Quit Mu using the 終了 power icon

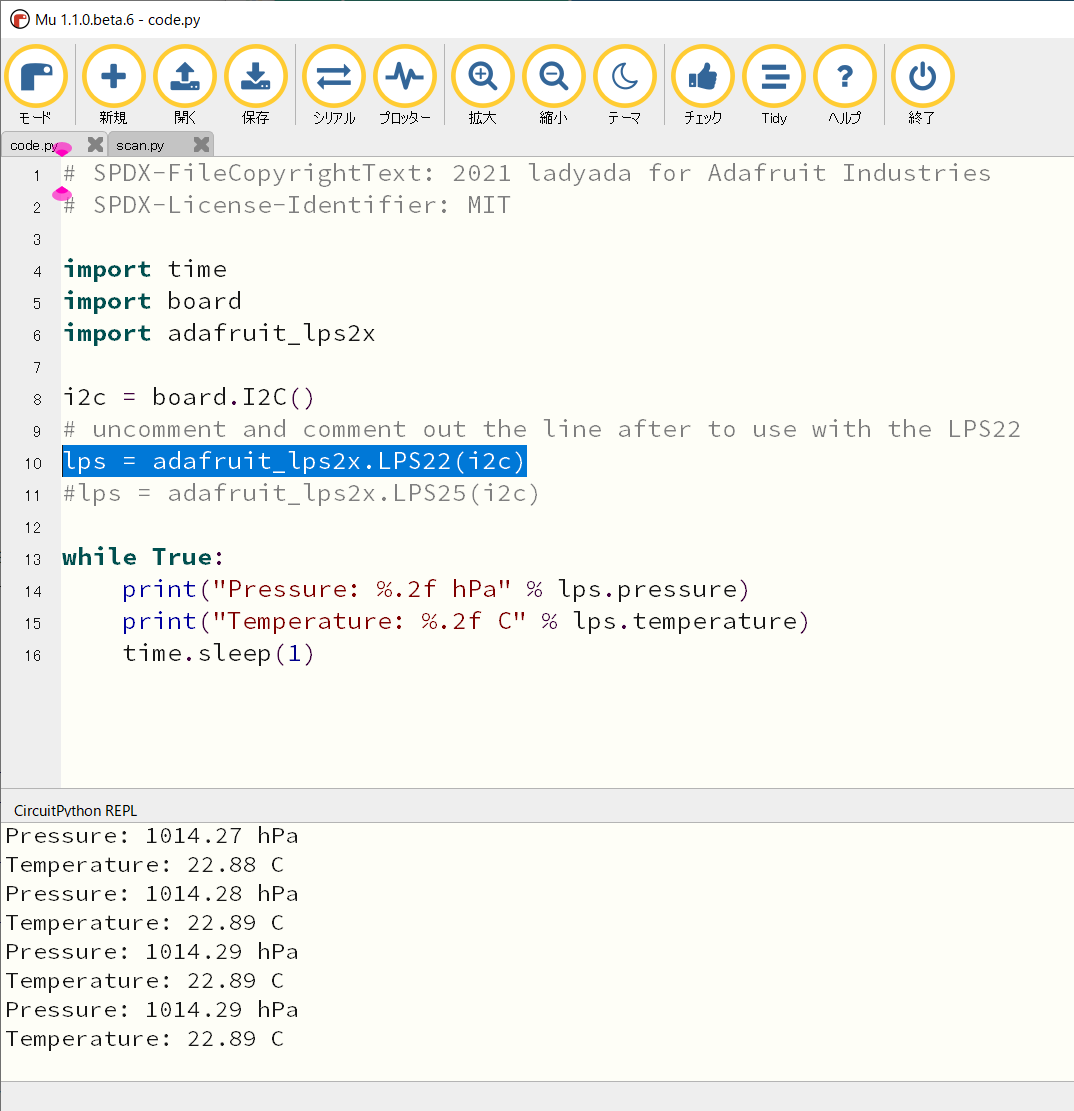[x=921, y=76]
